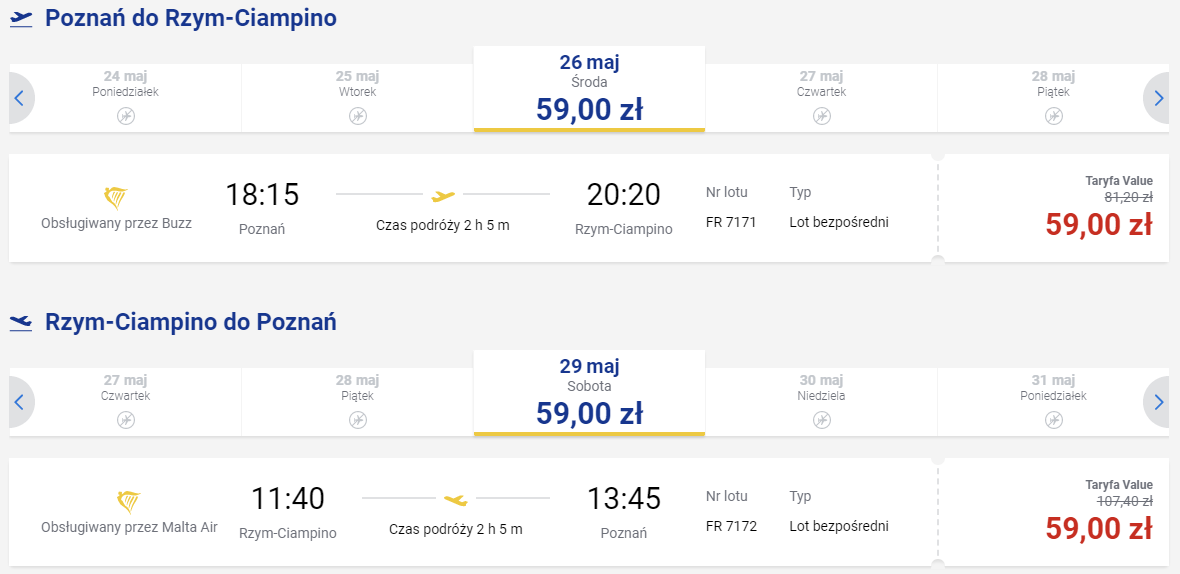Click the departing plane icon beside Poznań heading
The image size is (1180, 574).
tap(21, 20)
